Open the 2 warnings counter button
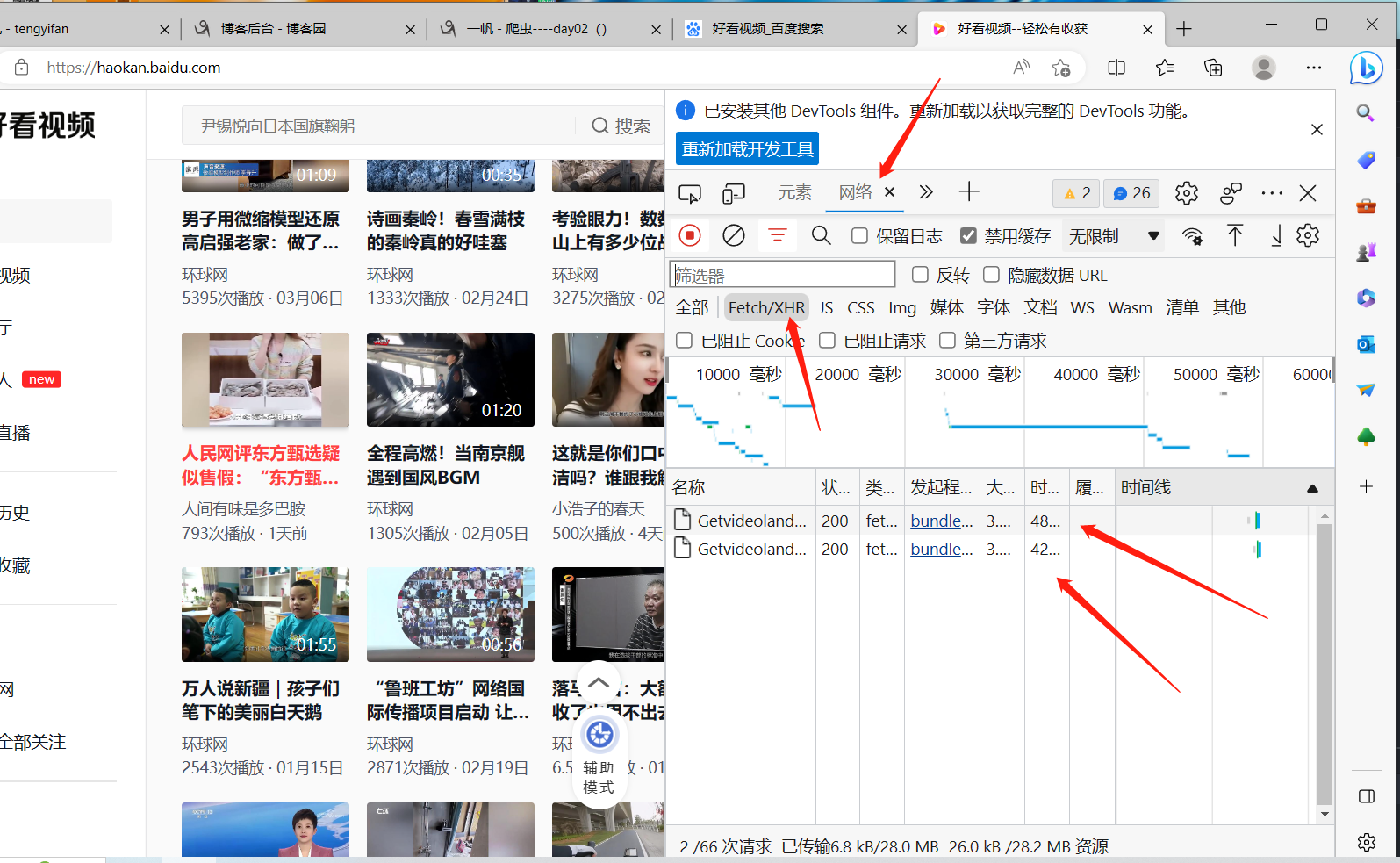The height and width of the screenshot is (863, 1400). pos(1076,193)
